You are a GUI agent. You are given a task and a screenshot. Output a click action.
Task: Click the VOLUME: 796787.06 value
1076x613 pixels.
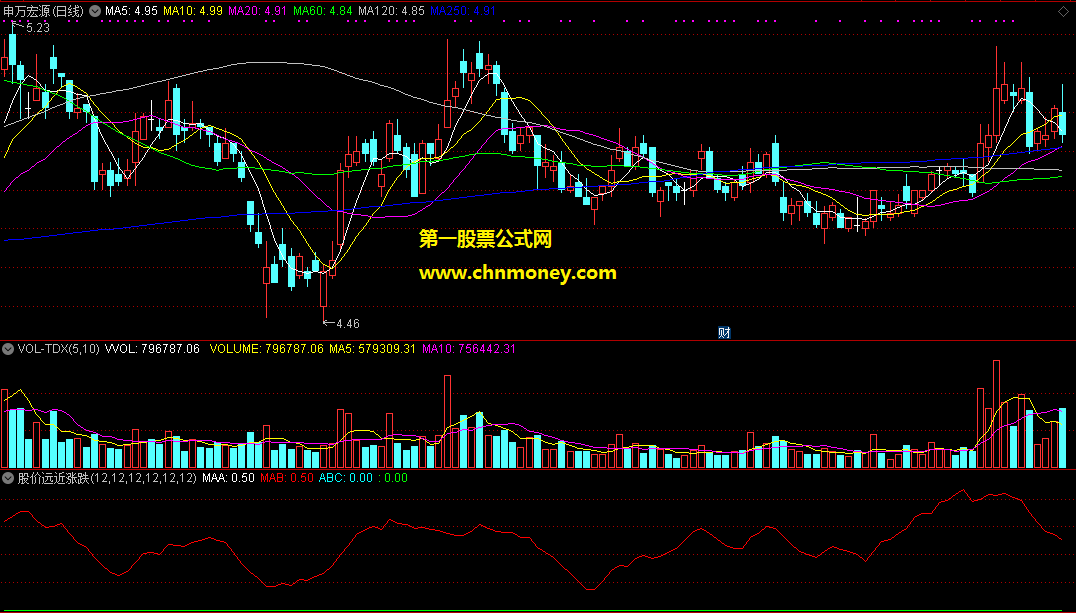click(266, 349)
